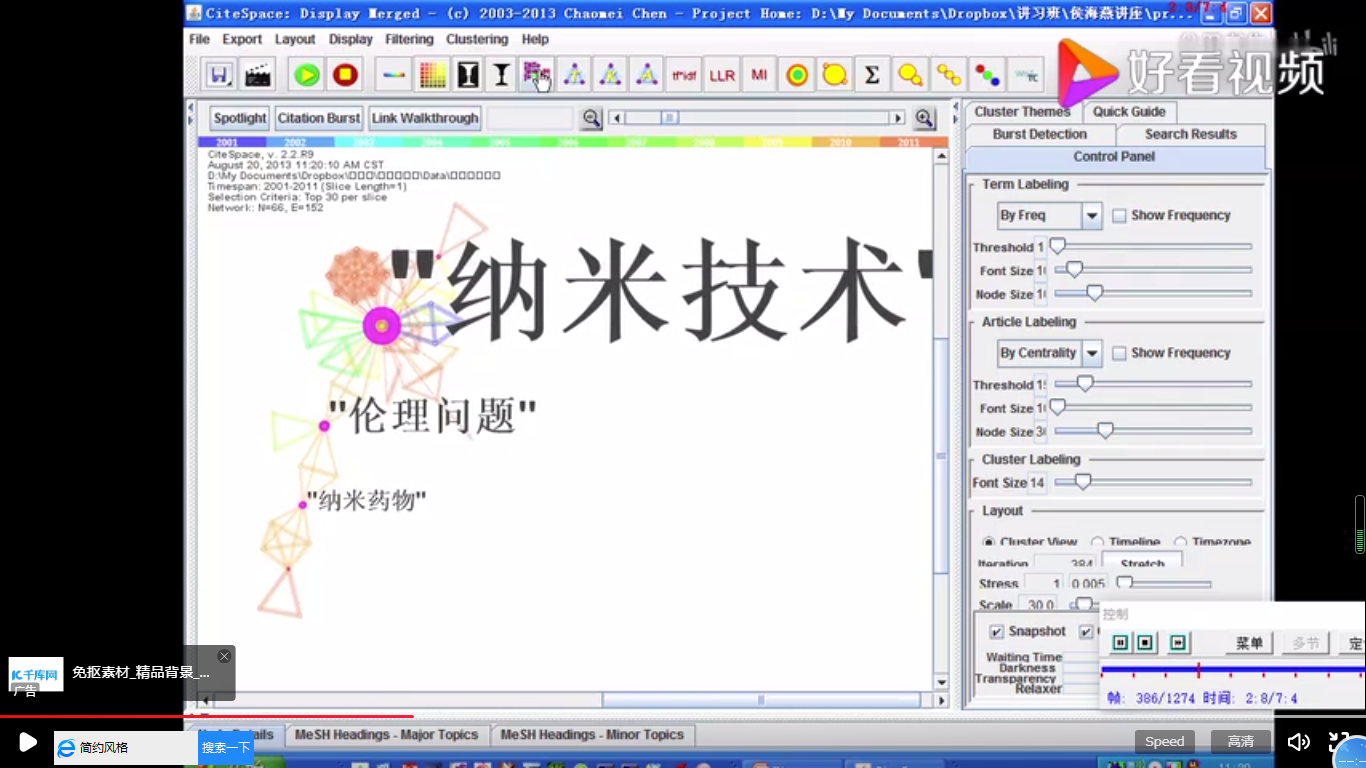Screen dimensions: 1366x768
Task: Select the Cluster View layout radio button
Action: click(989, 542)
